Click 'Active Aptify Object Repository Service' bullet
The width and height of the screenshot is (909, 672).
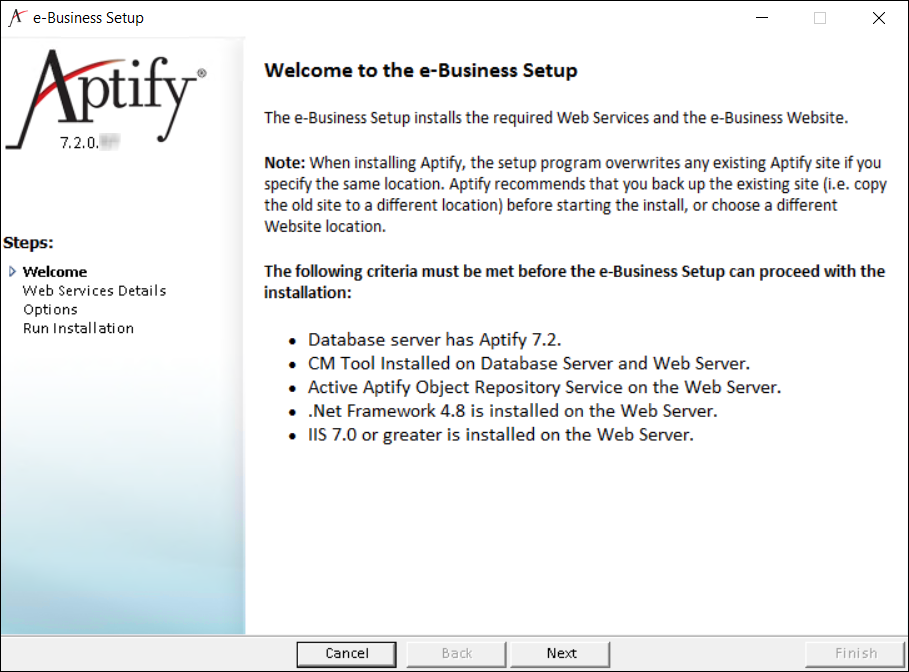click(544, 387)
